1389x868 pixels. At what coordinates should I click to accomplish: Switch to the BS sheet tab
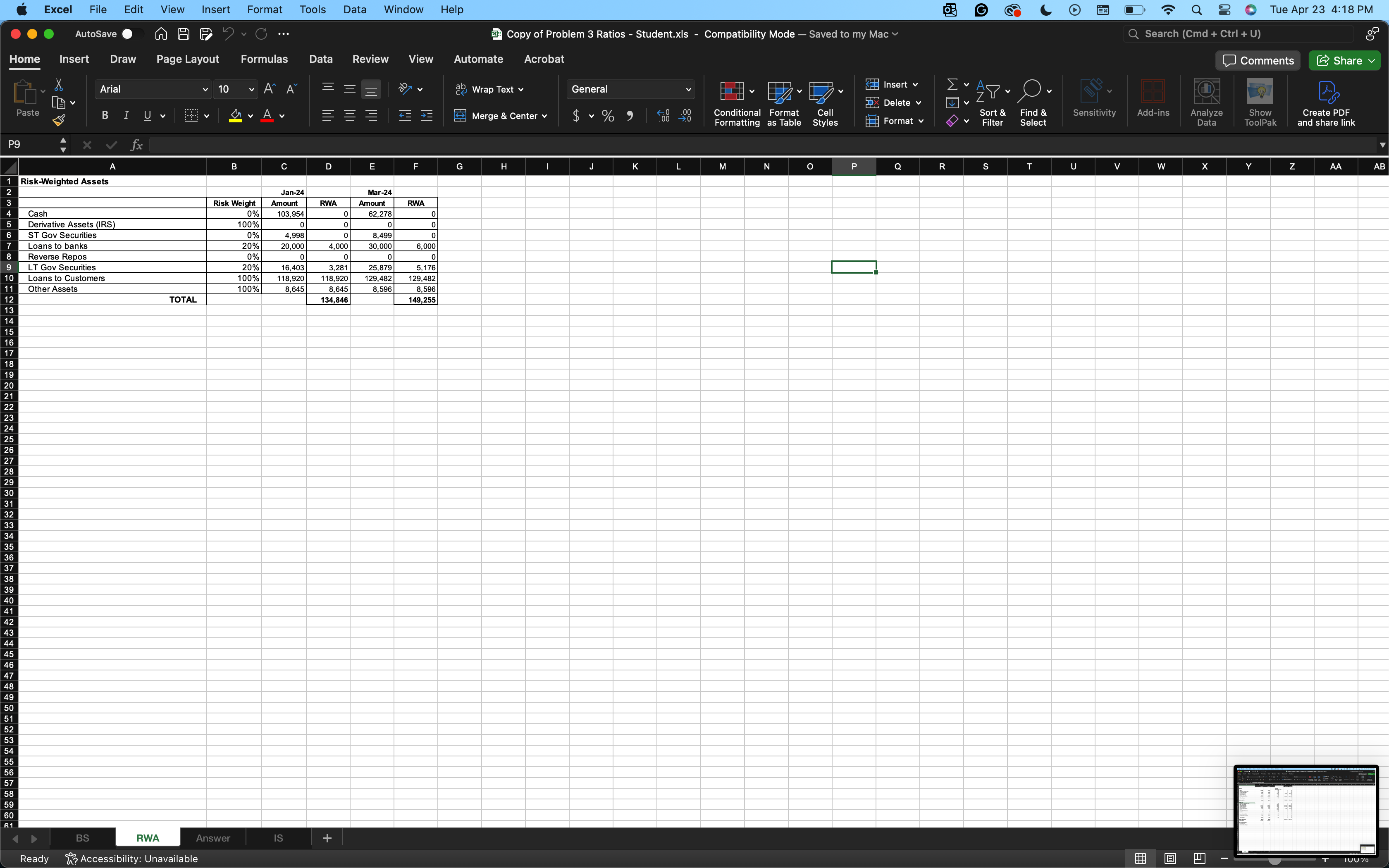pos(82,837)
